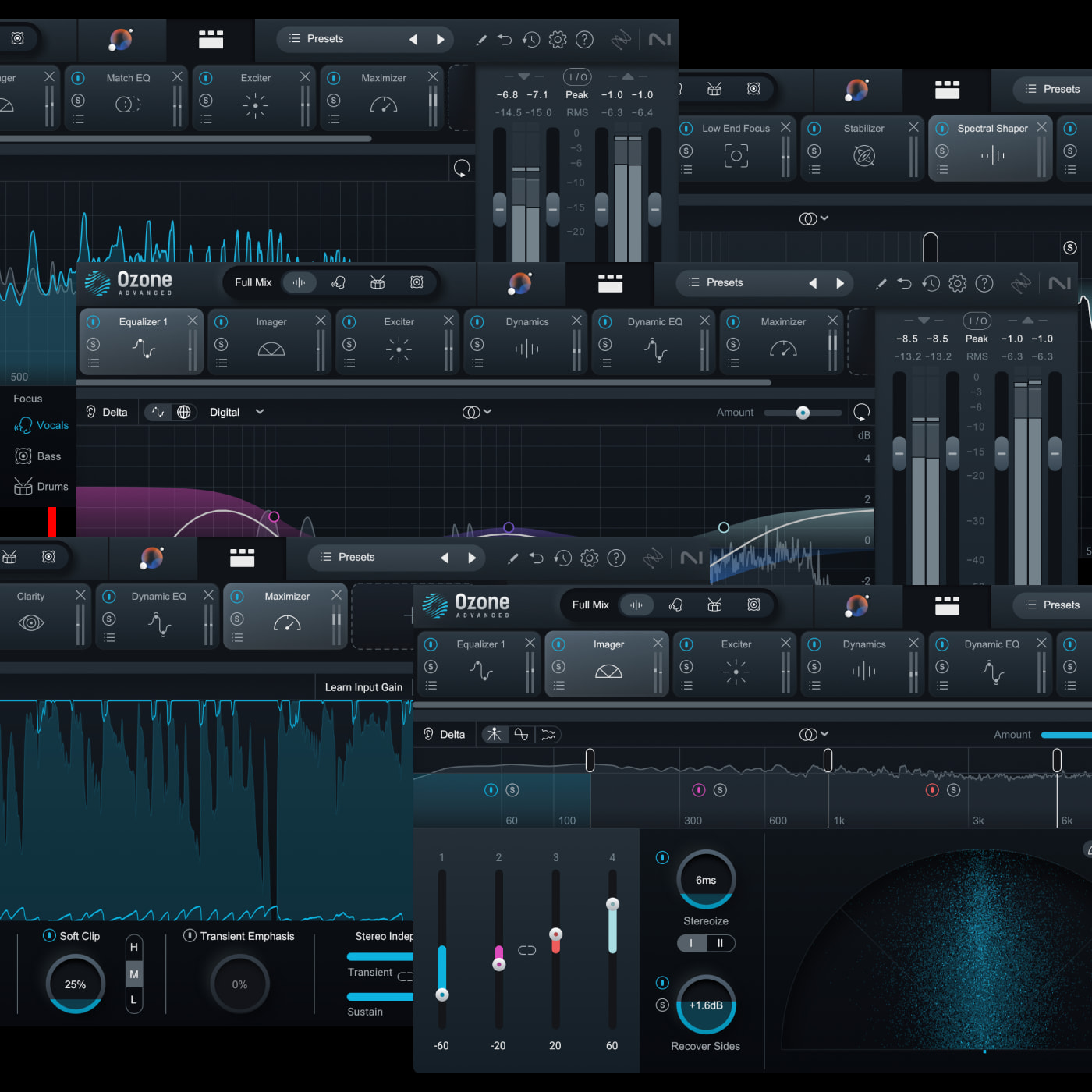The width and height of the screenshot is (1092, 1092).
Task: Click the band link icon between Imager sliders
Action: coord(527,950)
